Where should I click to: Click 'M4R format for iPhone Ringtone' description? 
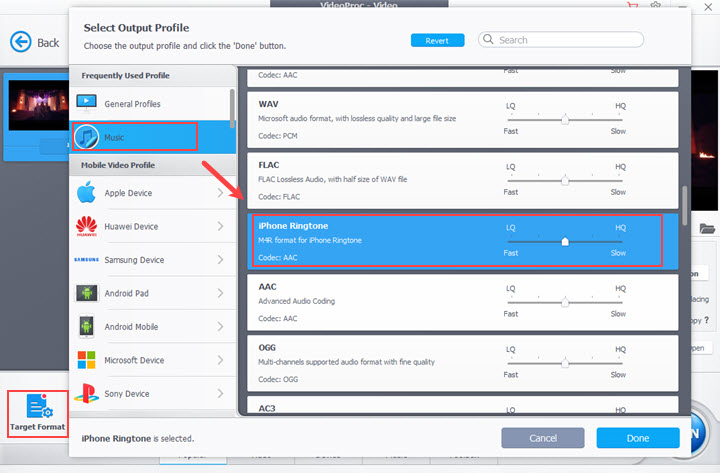[x=310, y=240]
